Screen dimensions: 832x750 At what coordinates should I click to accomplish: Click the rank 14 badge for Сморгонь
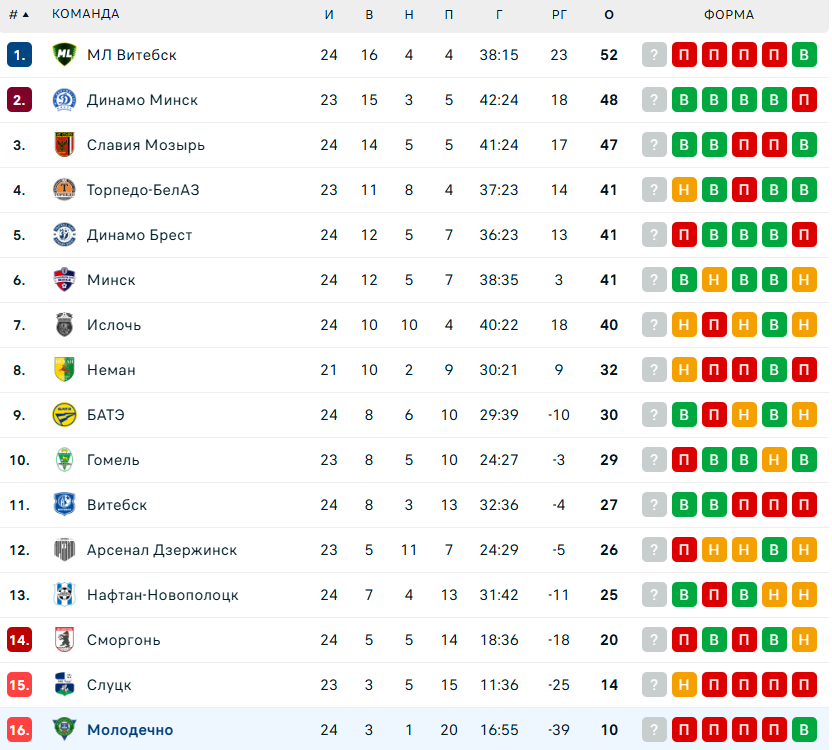[x=20, y=640]
